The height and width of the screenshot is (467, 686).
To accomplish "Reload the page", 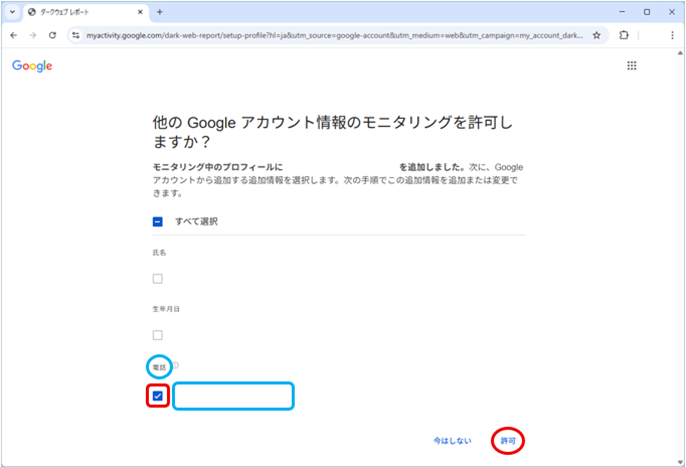I will (x=52, y=34).
